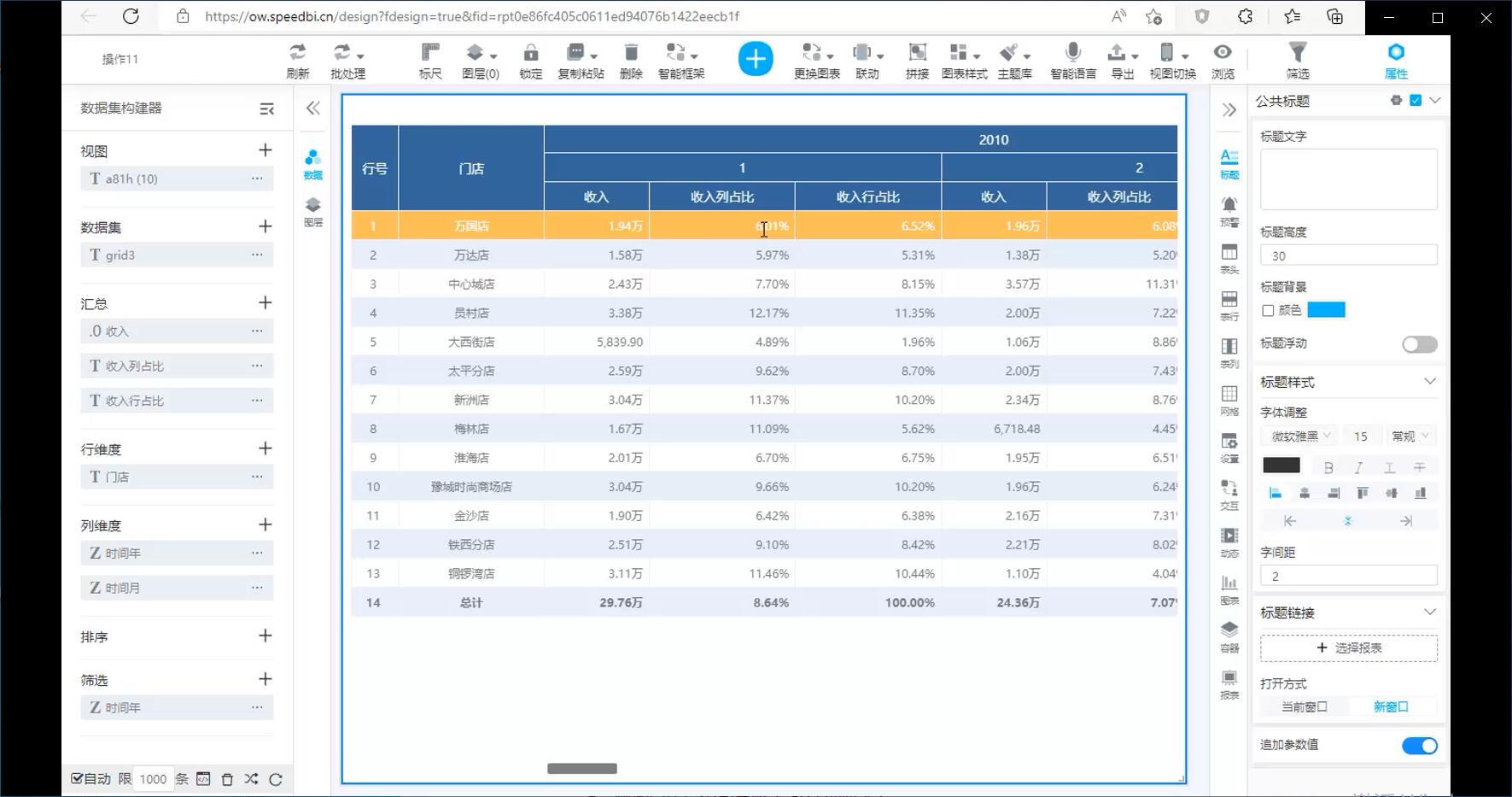Open the 导出 export dropdown
This screenshot has width=1512, height=797.
(x=1122, y=60)
